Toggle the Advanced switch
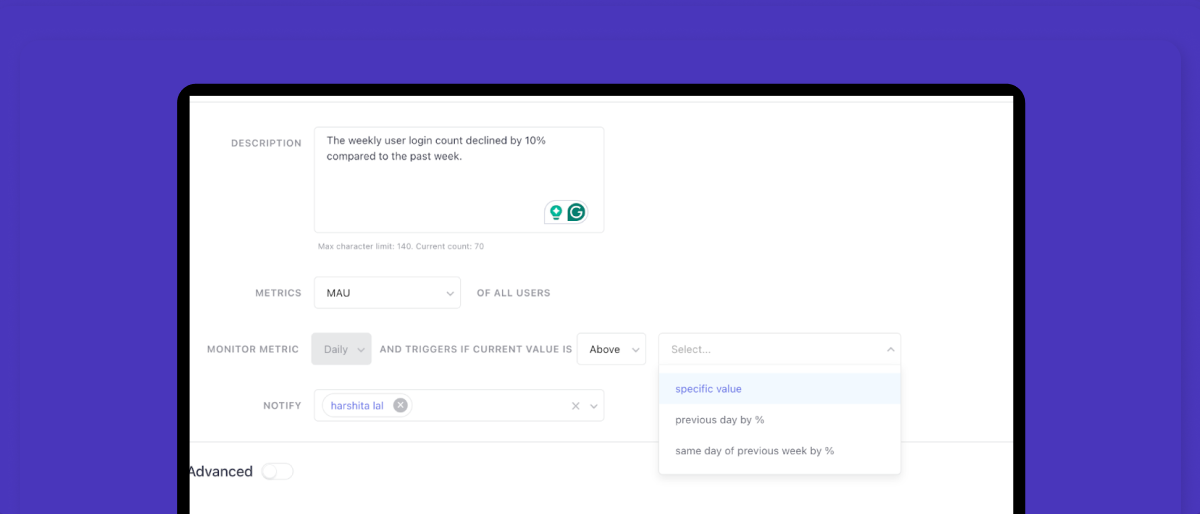Screen dimensions: 1200x514 (277, 471)
